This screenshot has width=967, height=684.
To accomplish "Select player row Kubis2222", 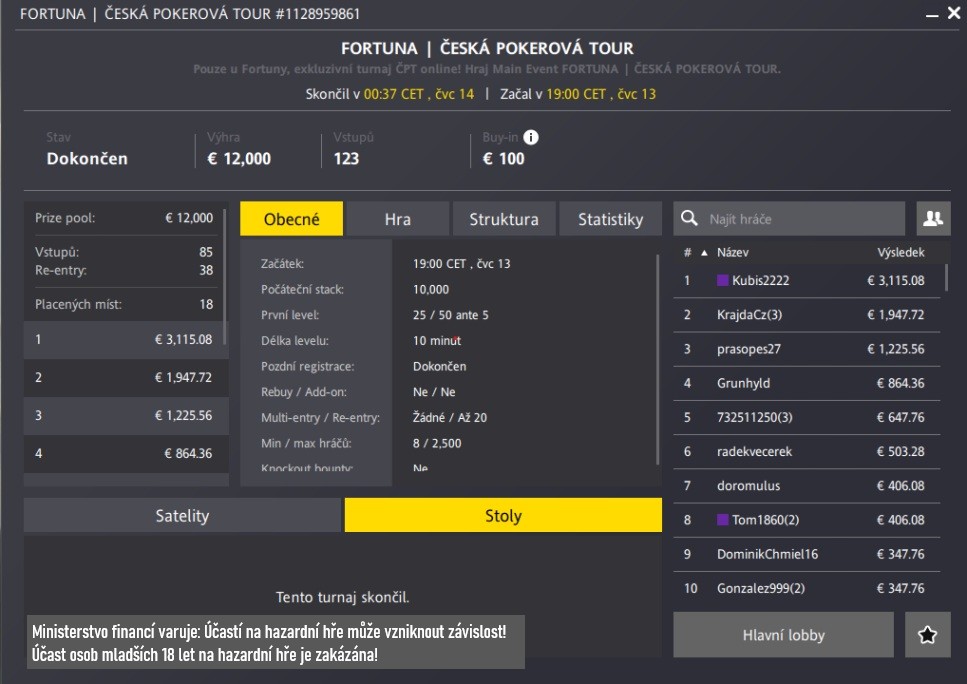I will point(807,280).
